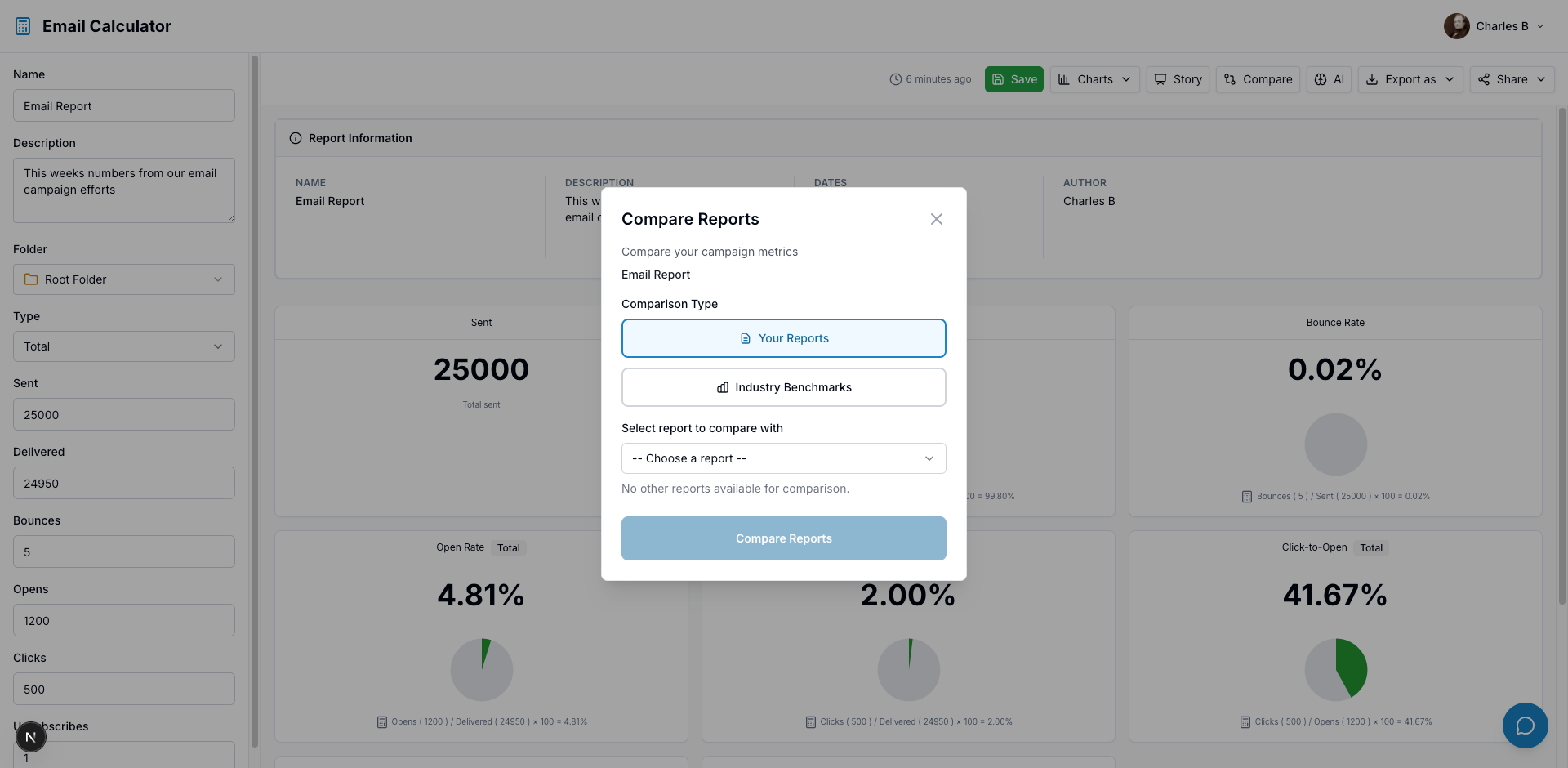Click inside the Sent value field

click(x=123, y=414)
